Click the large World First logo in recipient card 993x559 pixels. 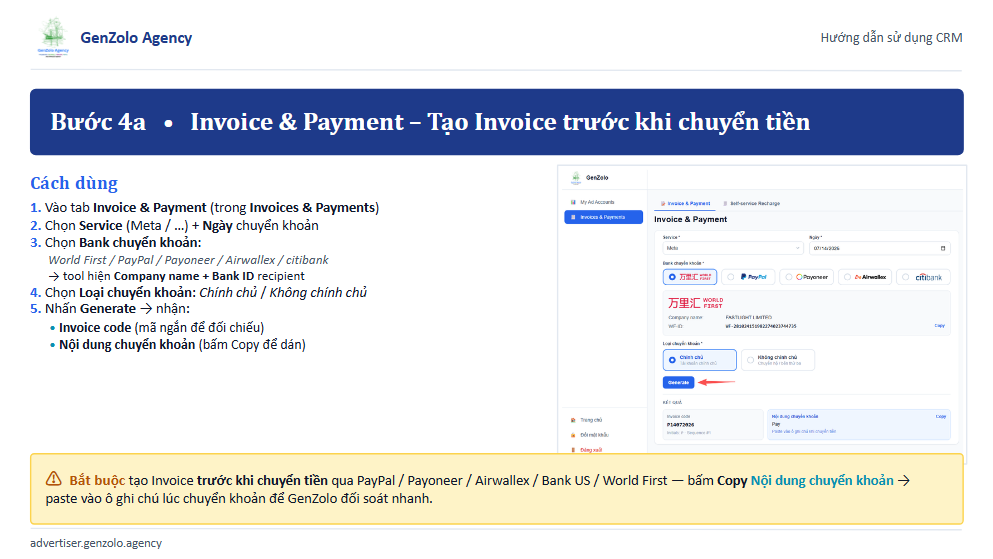click(x=695, y=303)
